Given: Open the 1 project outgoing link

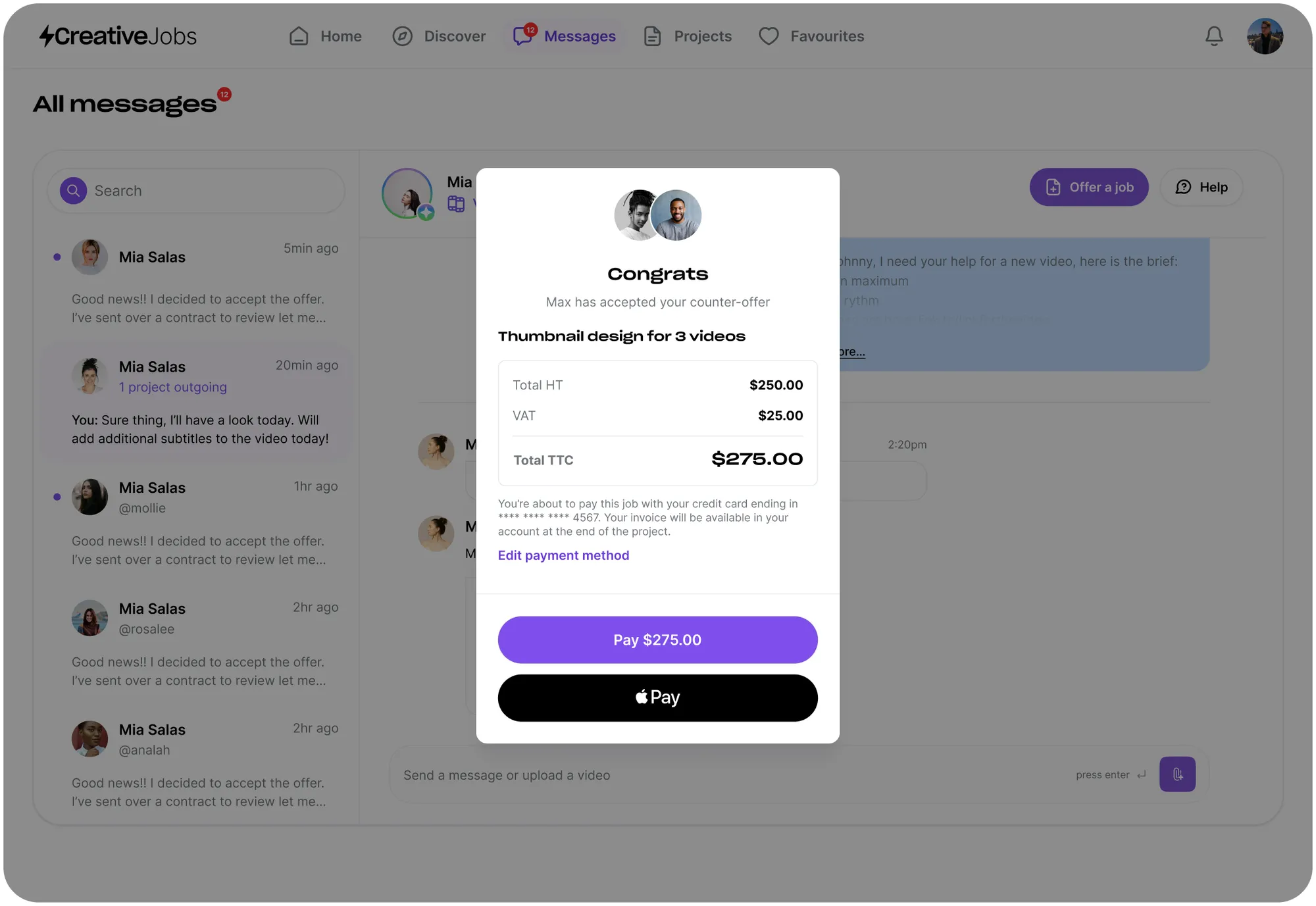Looking at the screenshot, I should click(x=173, y=388).
